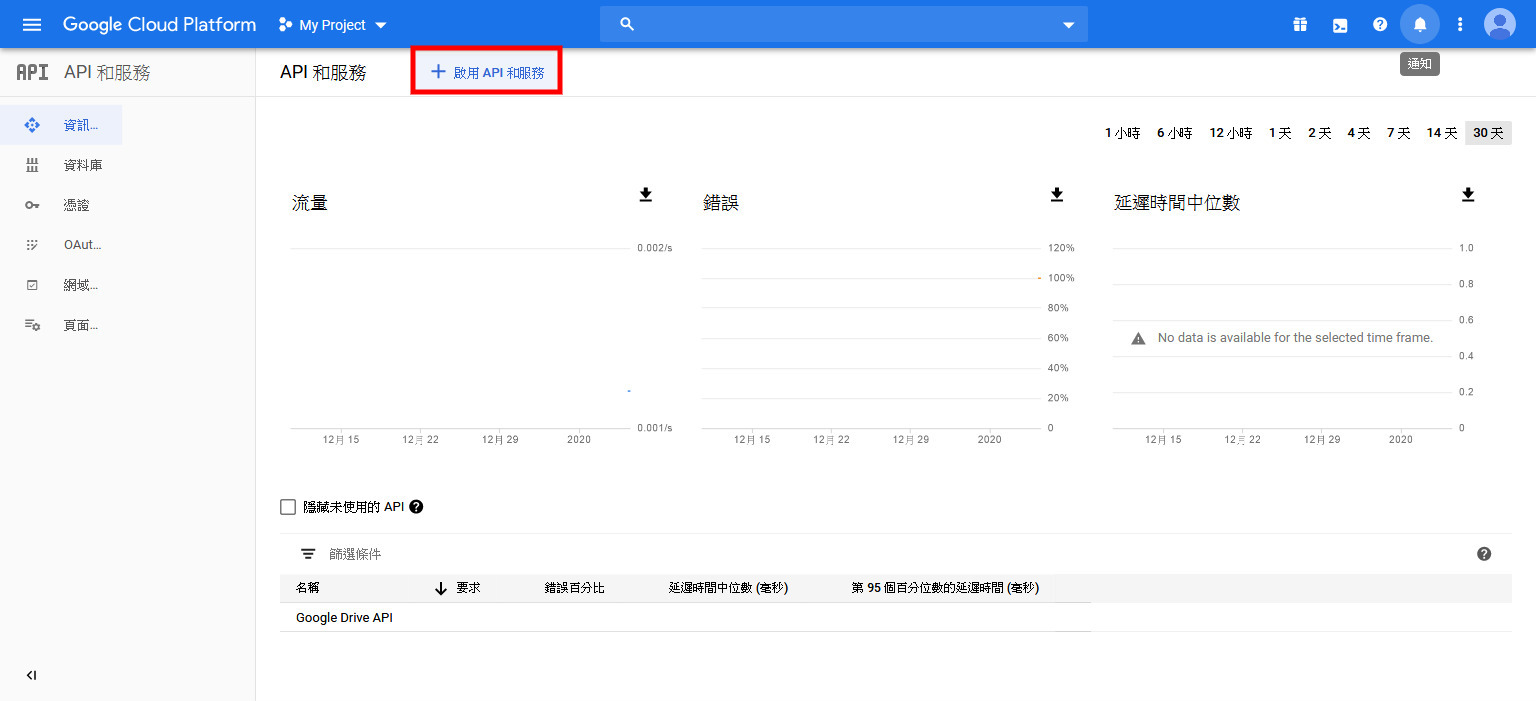1536x701 pixels.
Task: Click the dashboard diamond icon in sidebar
Action: pyautogui.click(x=32, y=125)
